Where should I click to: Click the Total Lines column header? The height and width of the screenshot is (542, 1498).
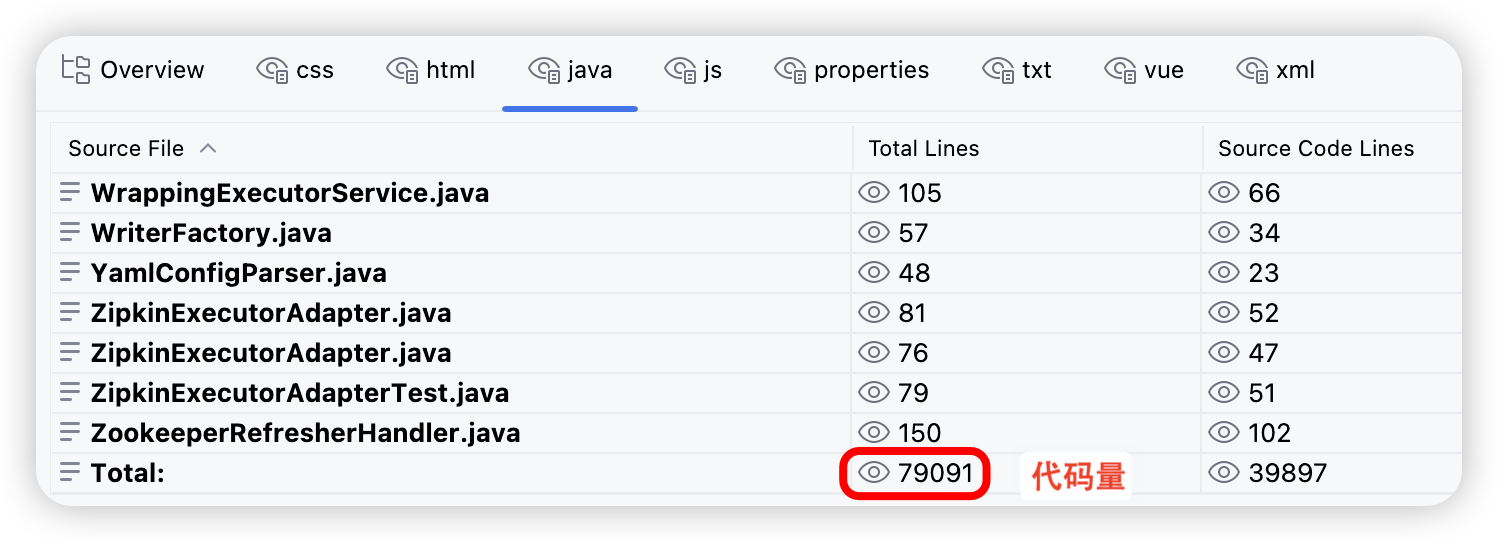(x=923, y=149)
